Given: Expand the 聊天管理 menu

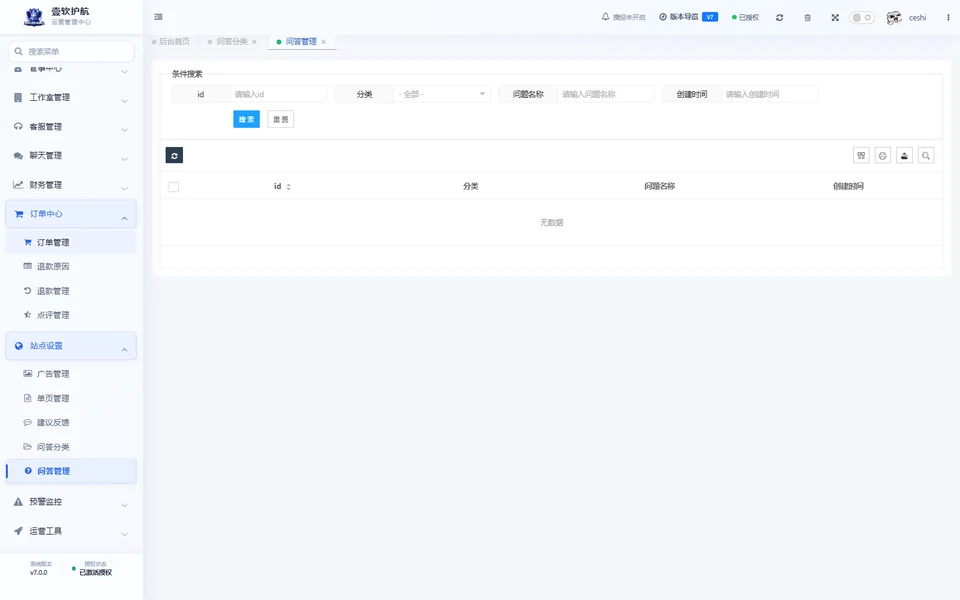Looking at the screenshot, I should tap(71, 156).
